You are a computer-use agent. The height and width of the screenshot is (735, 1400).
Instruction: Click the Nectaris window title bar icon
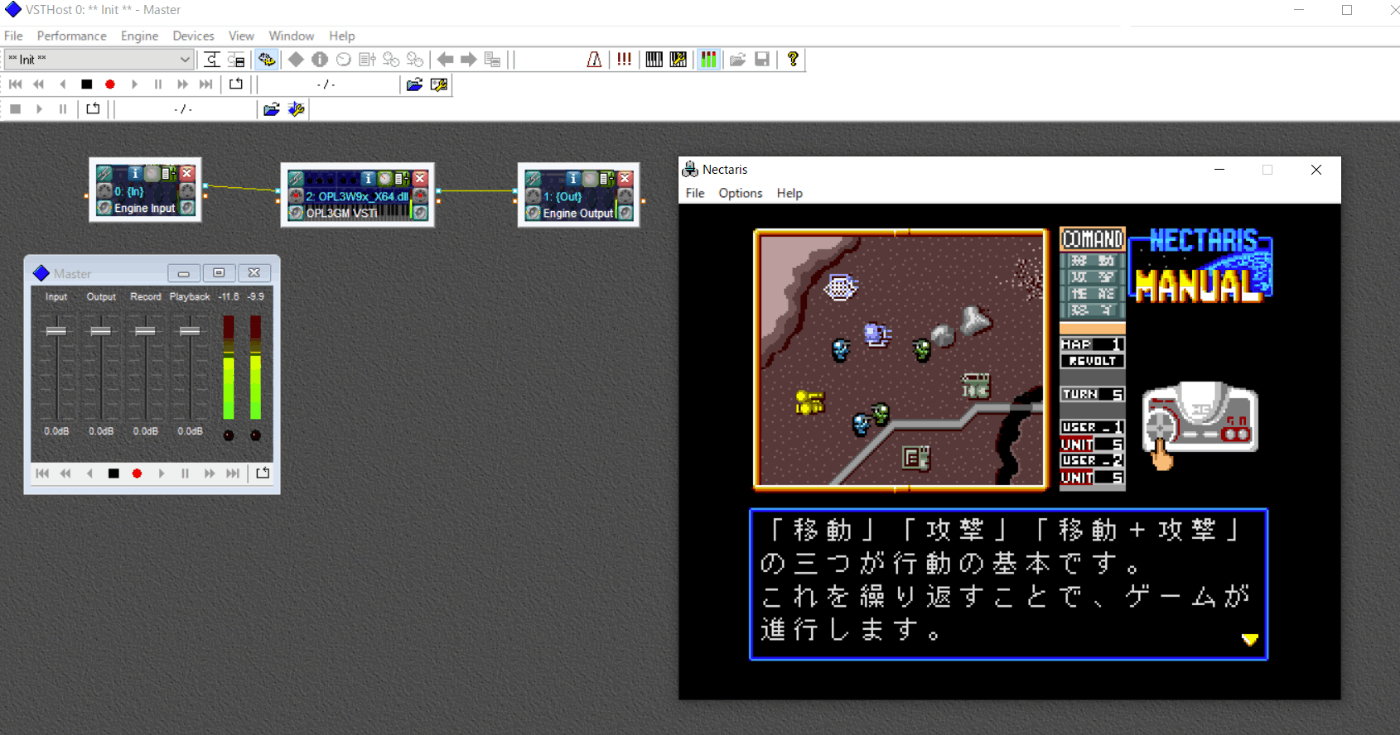tap(690, 169)
